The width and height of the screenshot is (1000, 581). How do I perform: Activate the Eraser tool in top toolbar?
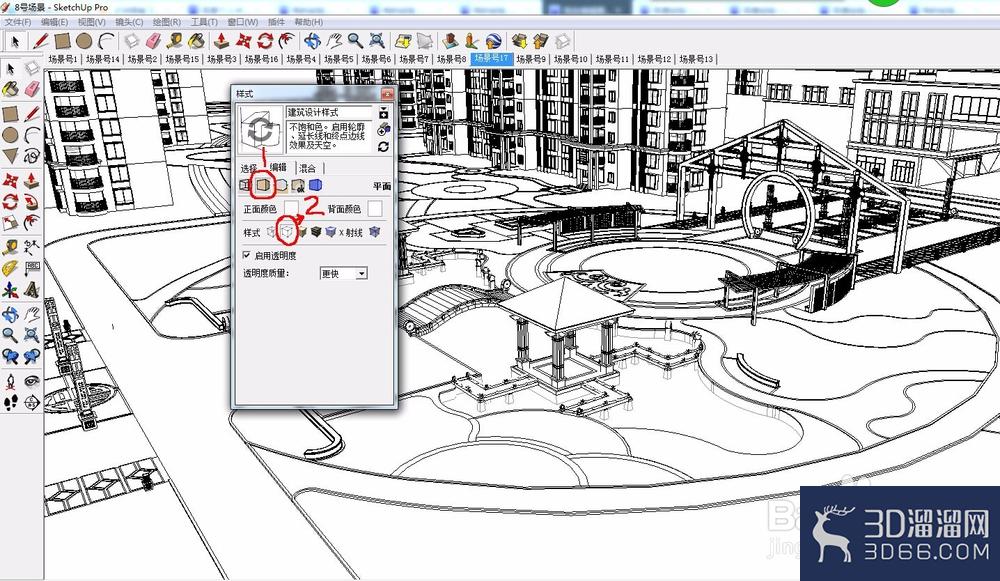pyautogui.click(x=153, y=41)
